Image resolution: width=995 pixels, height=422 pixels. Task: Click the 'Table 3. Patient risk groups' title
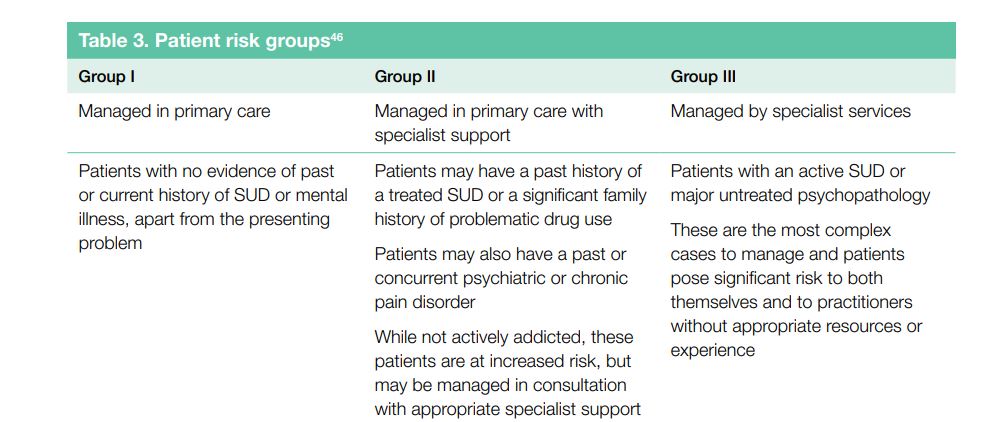coord(203,41)
